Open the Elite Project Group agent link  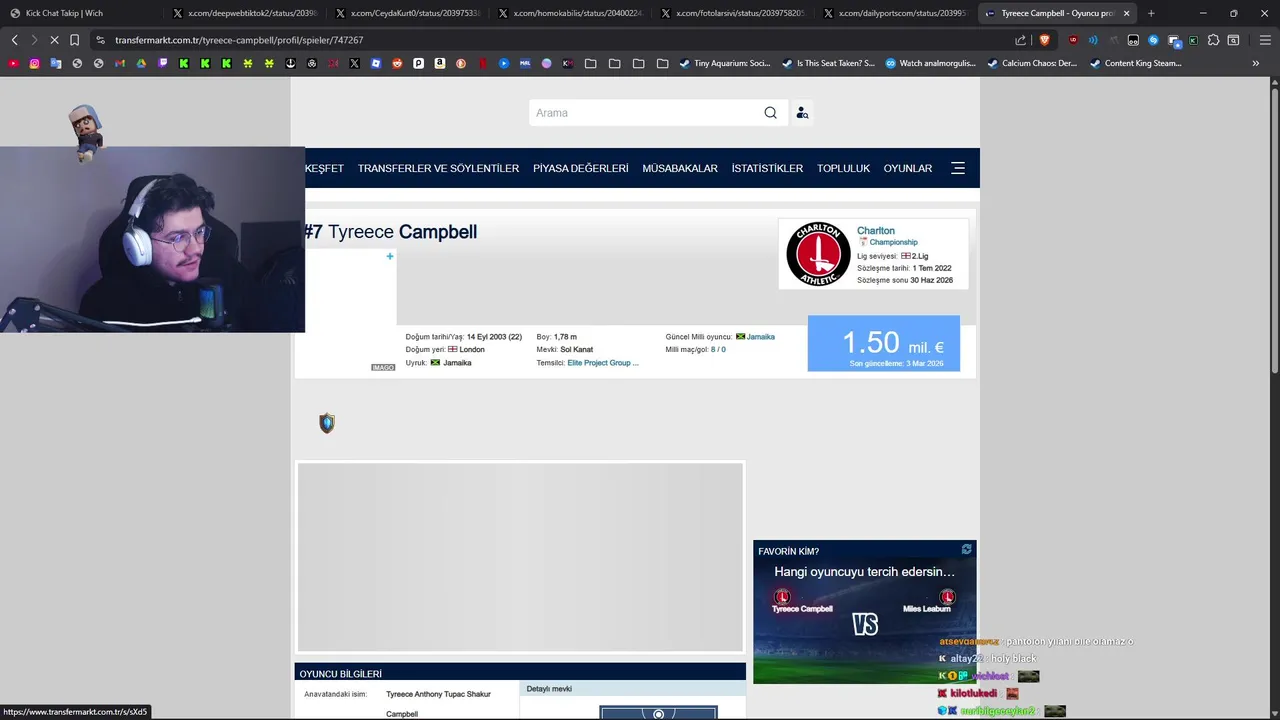(x=603, y=363)
